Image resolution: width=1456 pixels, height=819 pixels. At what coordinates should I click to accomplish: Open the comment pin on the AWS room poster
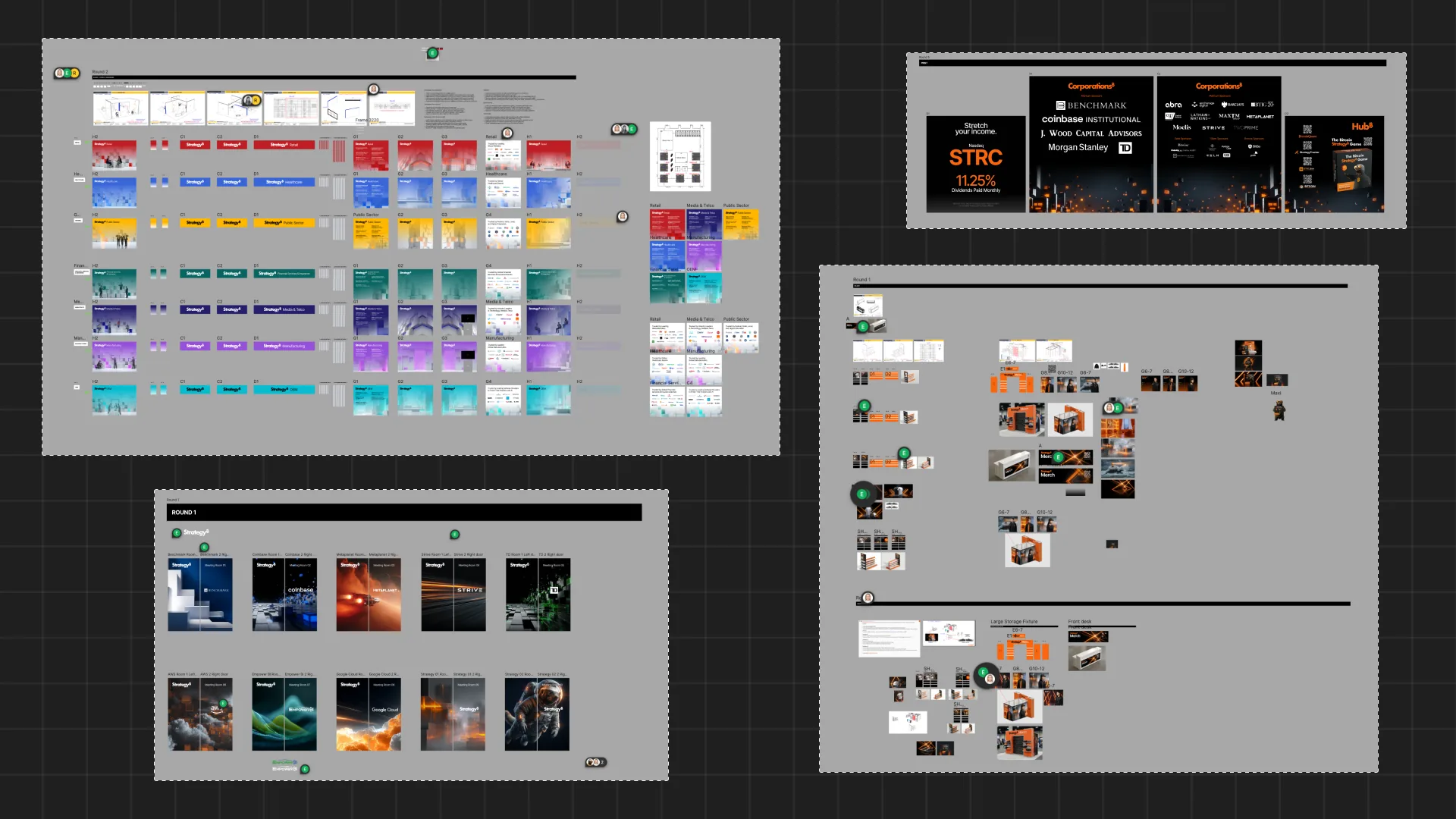pyautogui.click(x=223, y=704)
